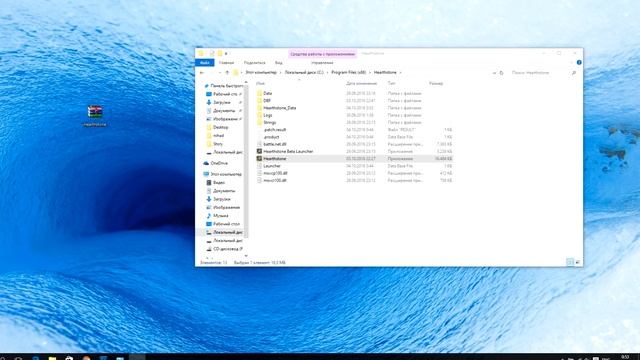640x360 pixels.
Task: Click navigation pane scrollbar up arrow
Action: [246, 83]
